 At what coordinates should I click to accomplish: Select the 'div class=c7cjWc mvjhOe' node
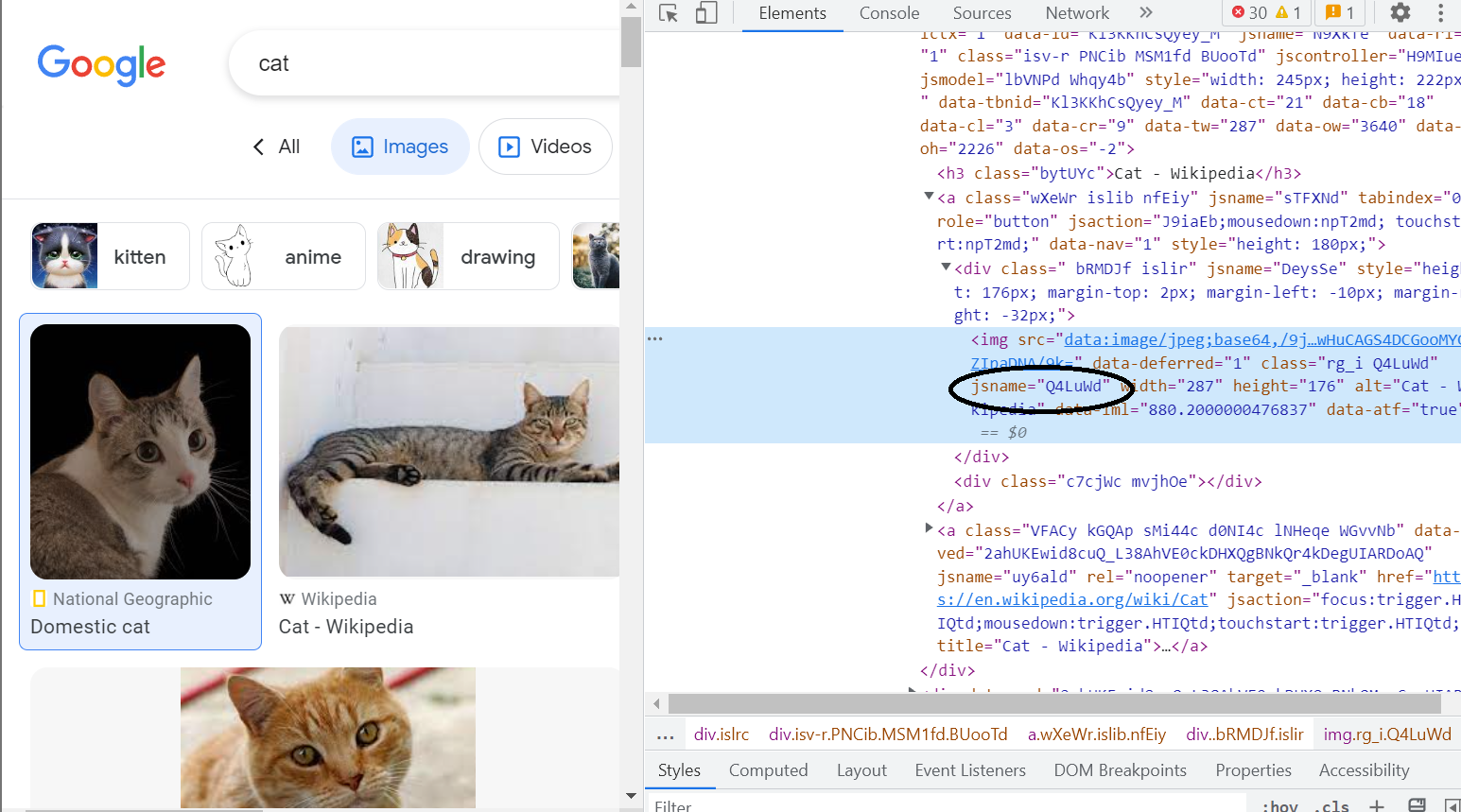1108,481
